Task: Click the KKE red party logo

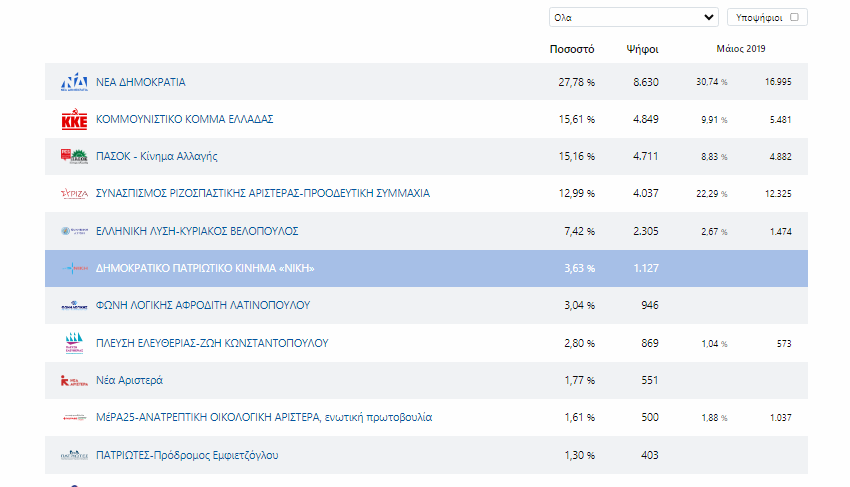Action: click(74, 119)
